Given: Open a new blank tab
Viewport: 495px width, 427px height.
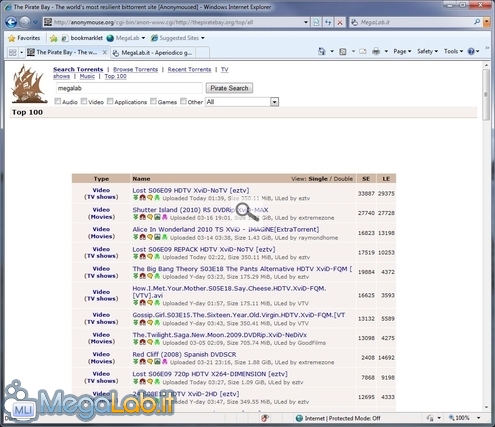Looking at the screenshot, I should 203,53.
